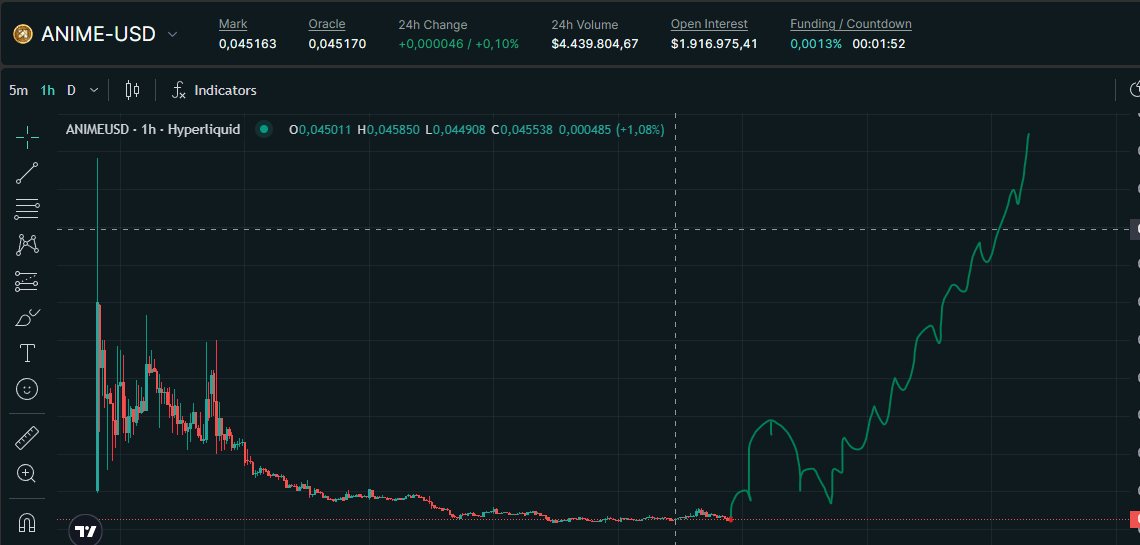The height and width of the screenshot is (545, 1140).
Task: Select the trend line drawing tool
Action: coord(27,173)
